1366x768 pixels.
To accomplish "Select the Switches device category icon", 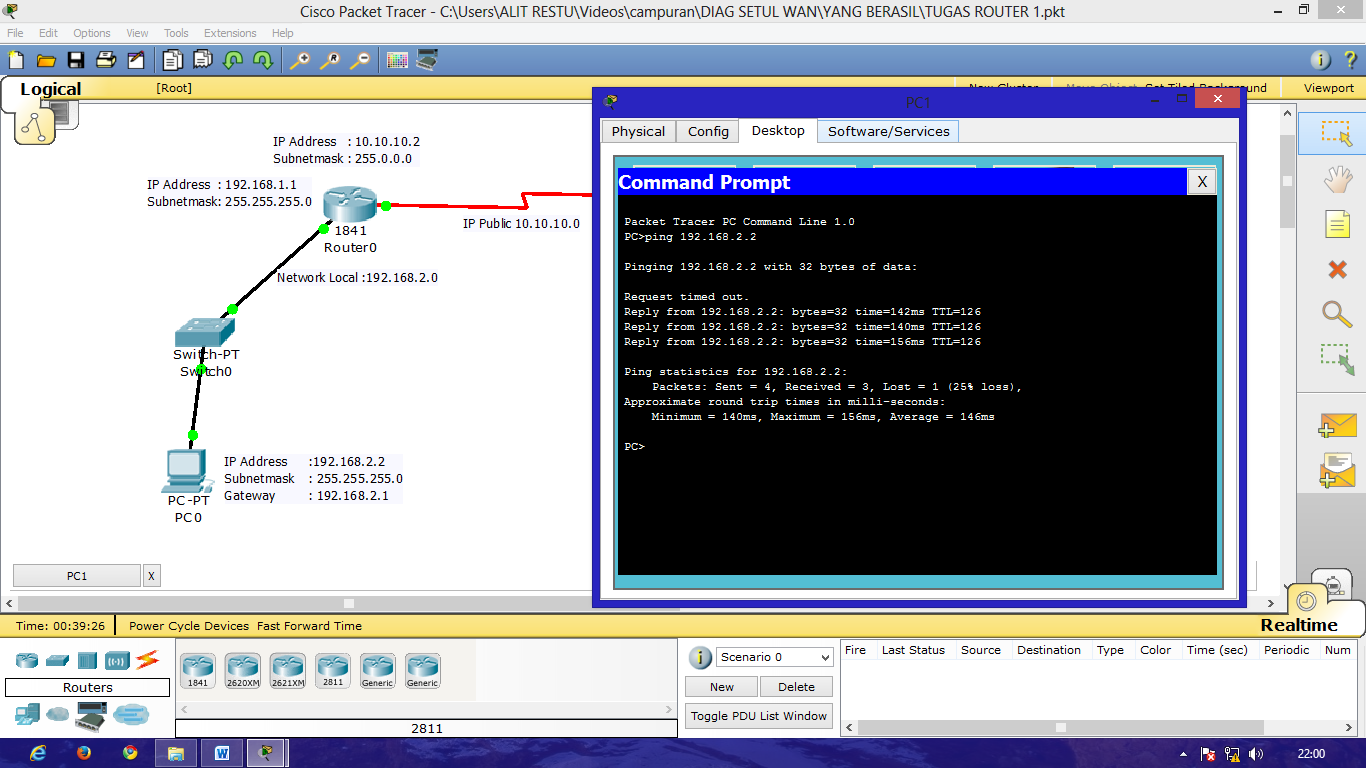I will pos(58,660).
